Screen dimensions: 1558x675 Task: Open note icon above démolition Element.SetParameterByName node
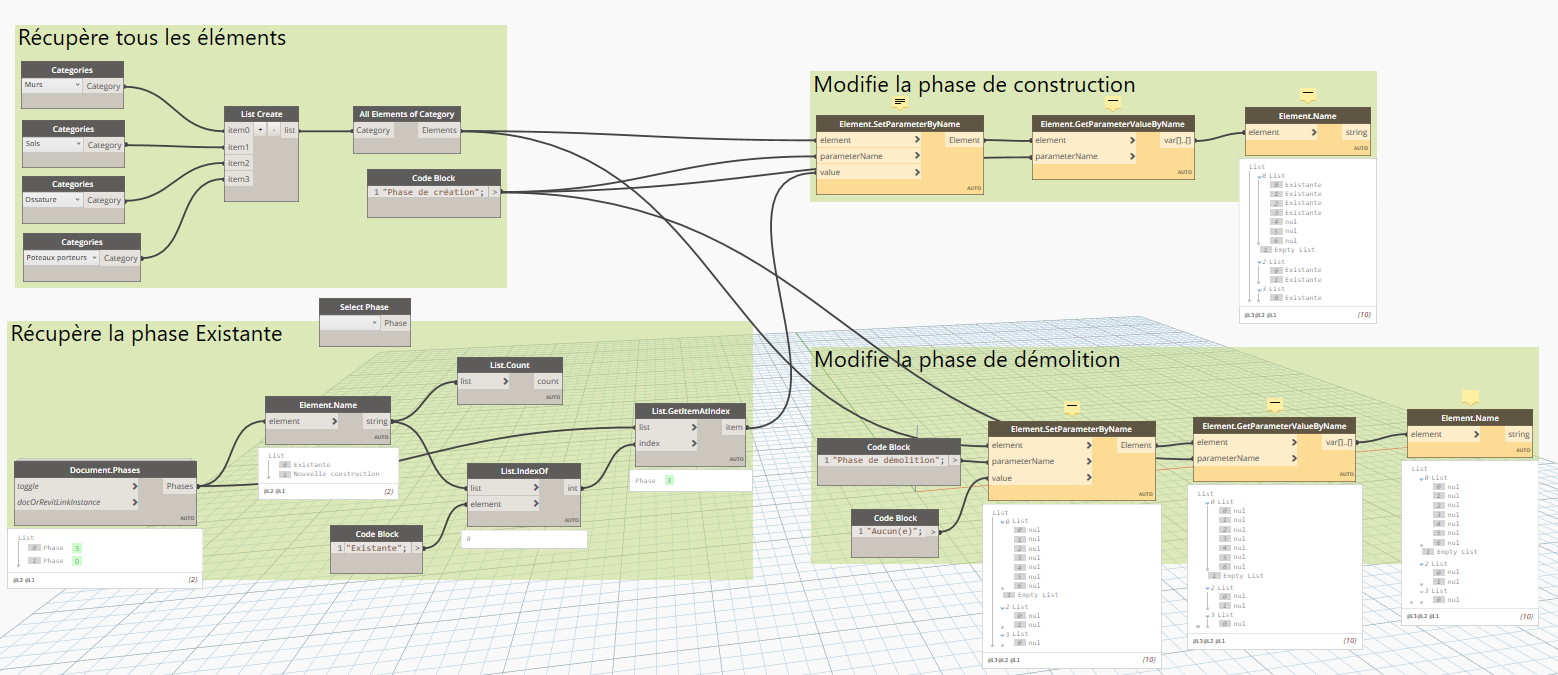click(x=1072, y=407)
